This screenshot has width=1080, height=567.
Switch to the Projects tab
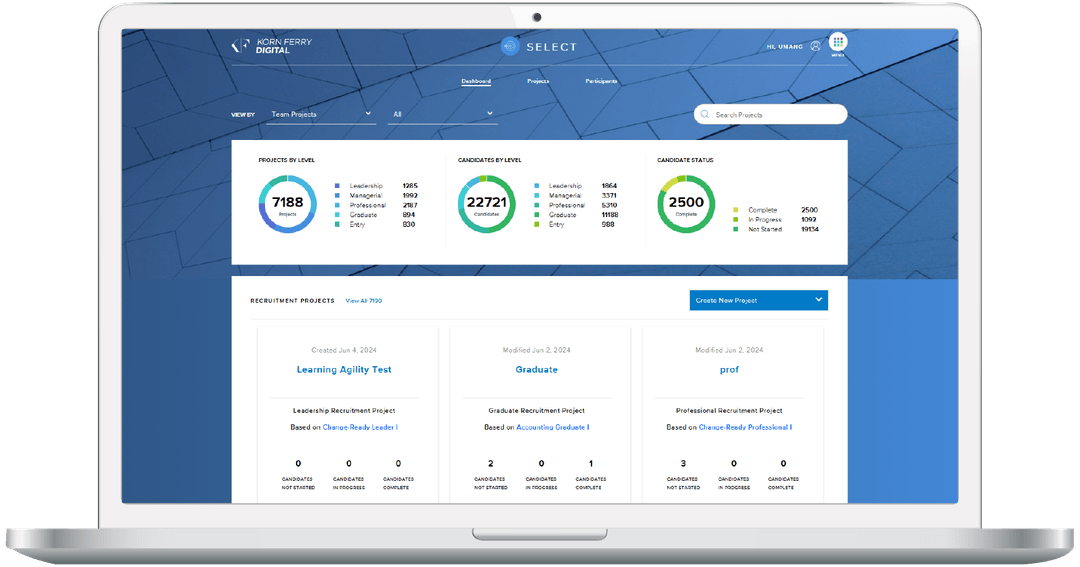538,81
